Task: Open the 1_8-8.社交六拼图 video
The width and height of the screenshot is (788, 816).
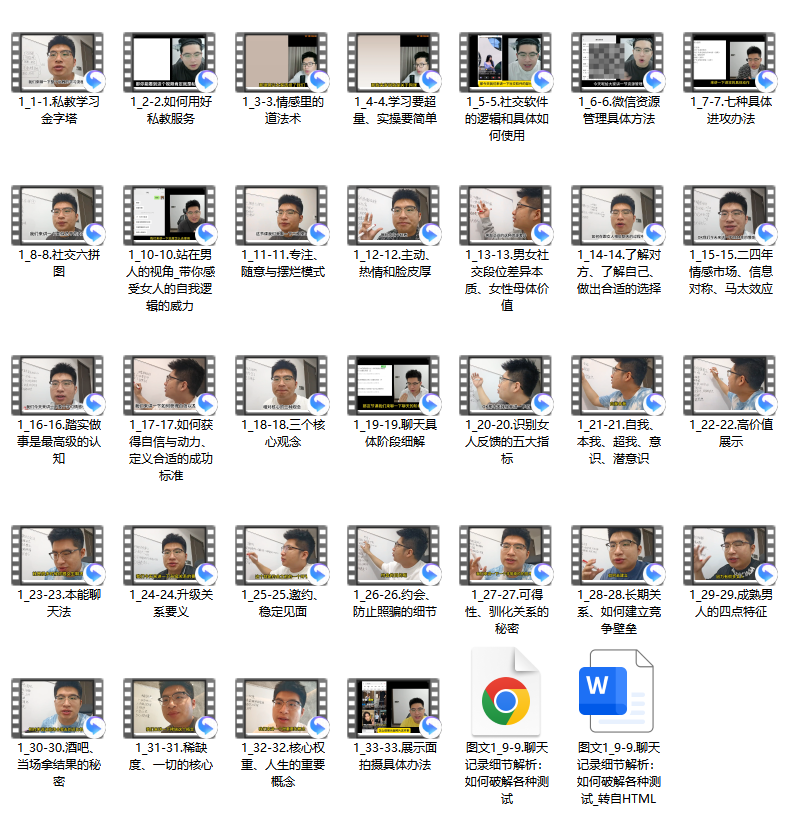Action: 58,215
